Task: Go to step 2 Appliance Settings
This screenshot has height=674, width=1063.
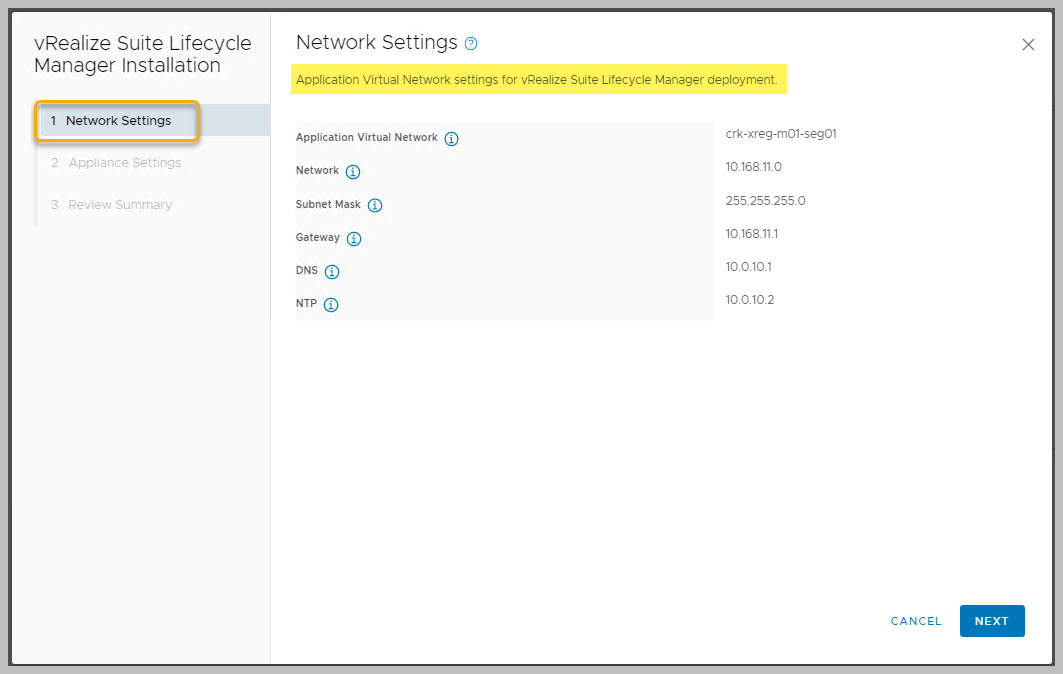Action: coord(124,163)
